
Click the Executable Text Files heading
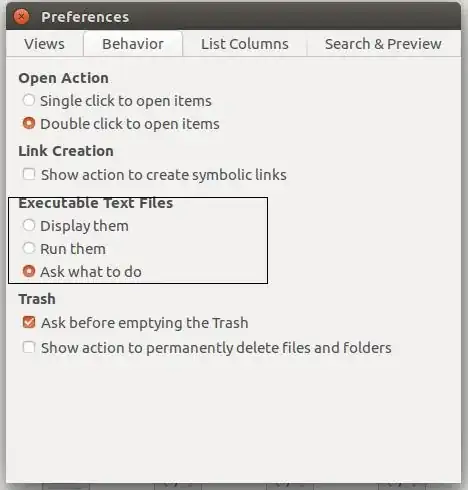[96, 203]
